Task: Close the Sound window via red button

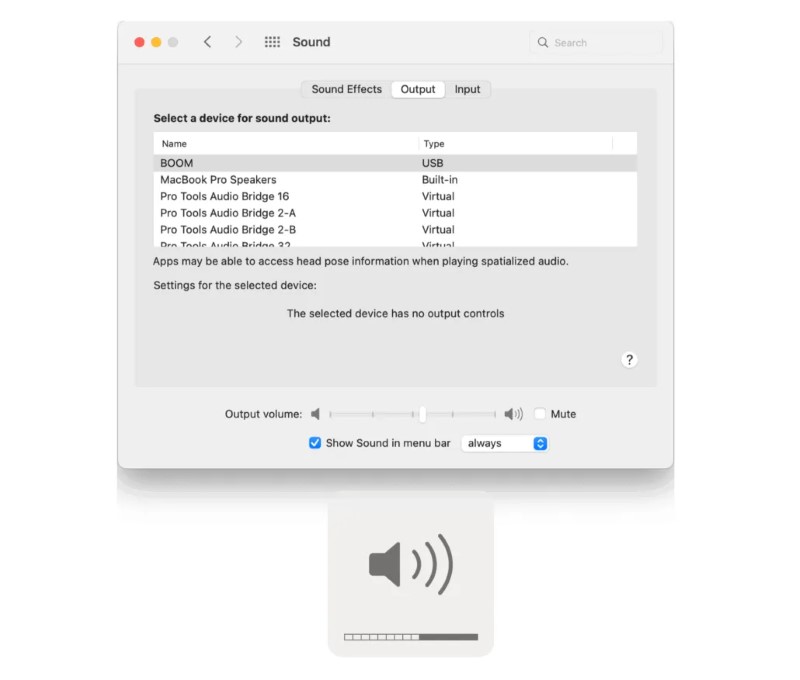Action: pos(139,42)
